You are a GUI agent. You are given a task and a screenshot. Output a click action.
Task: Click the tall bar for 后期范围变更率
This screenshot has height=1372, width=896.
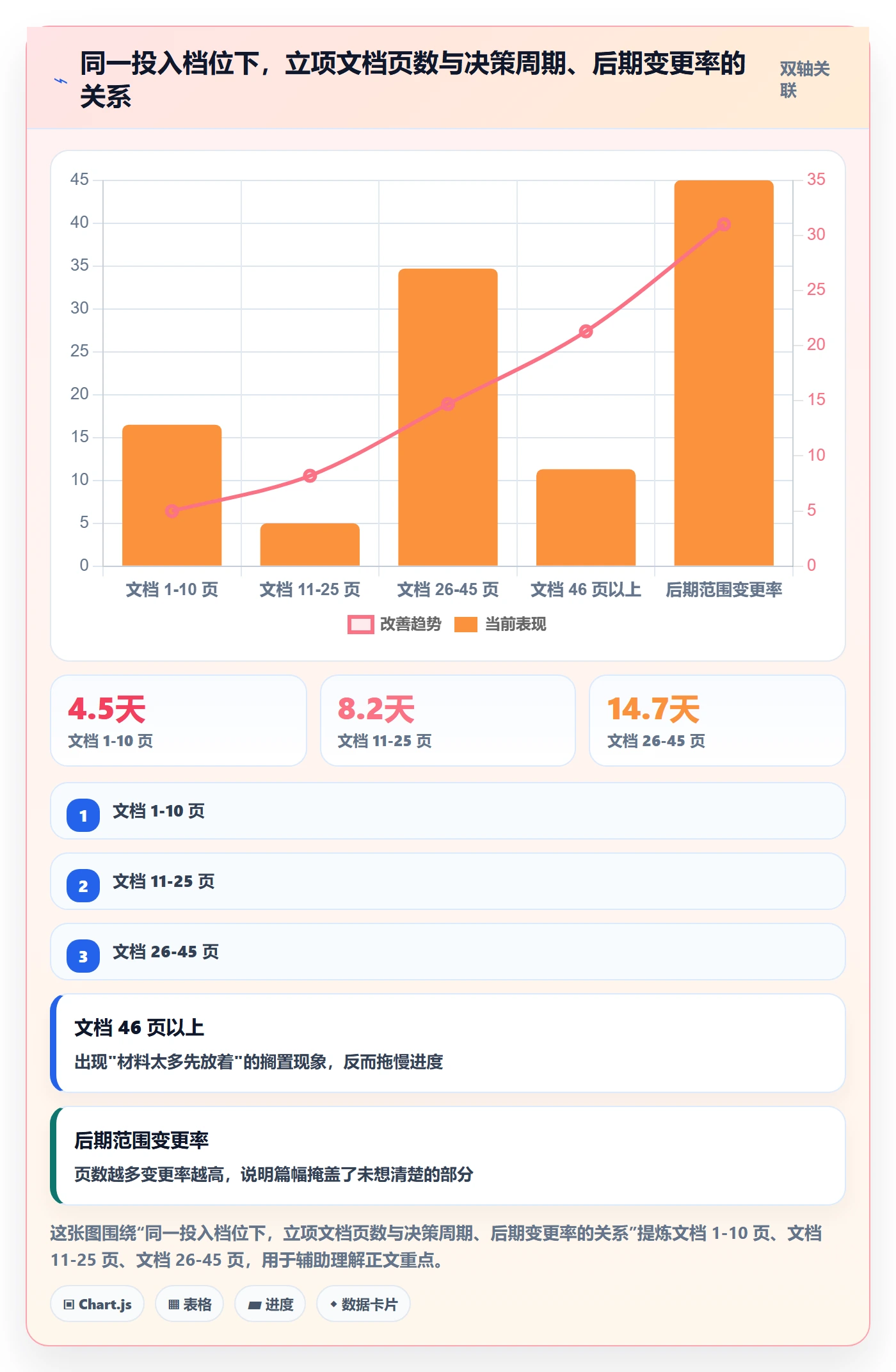[724, 373]
